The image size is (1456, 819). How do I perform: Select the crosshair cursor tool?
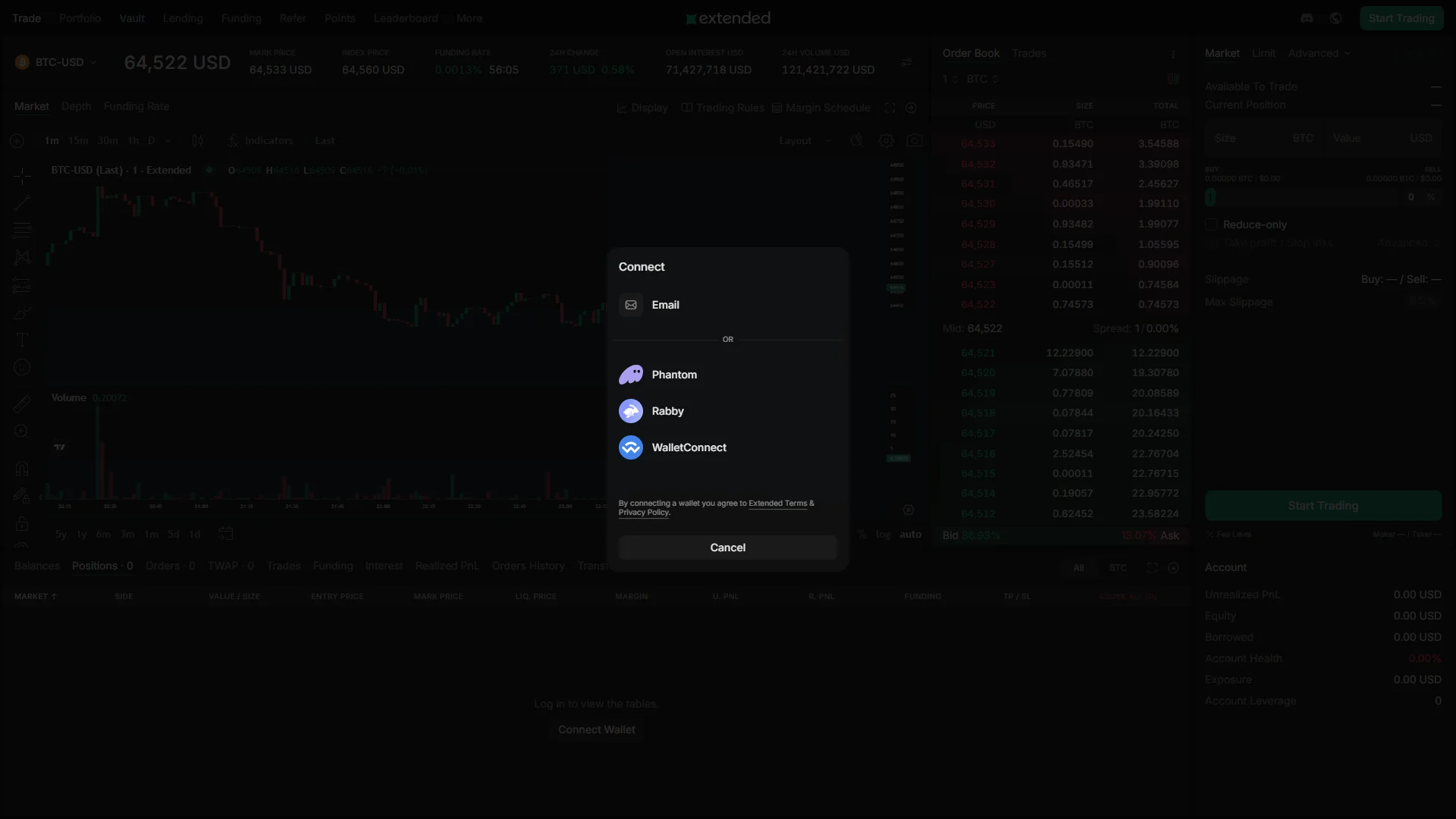point(22,176)
